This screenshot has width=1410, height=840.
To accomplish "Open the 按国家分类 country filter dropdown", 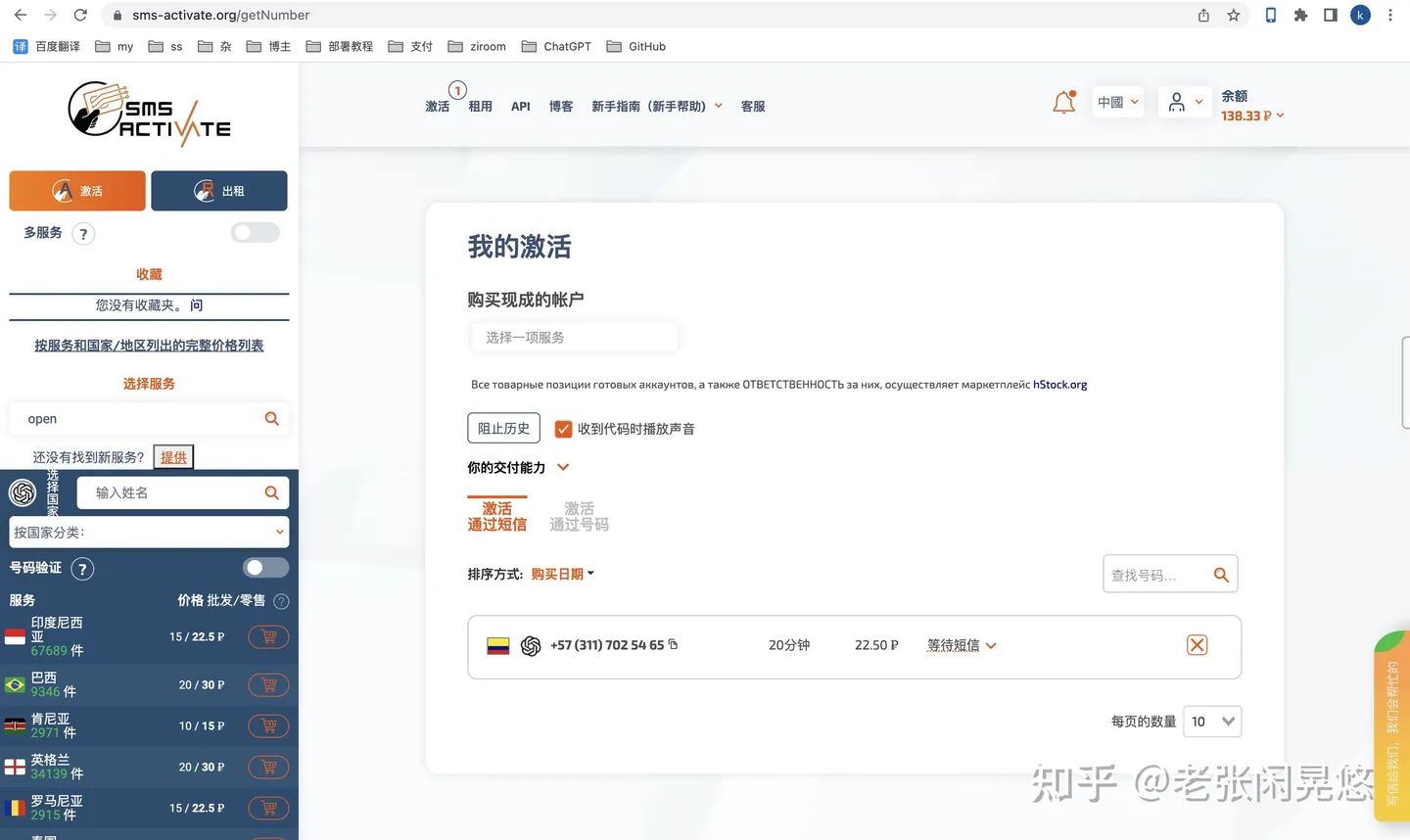I will tap(148, 532).
